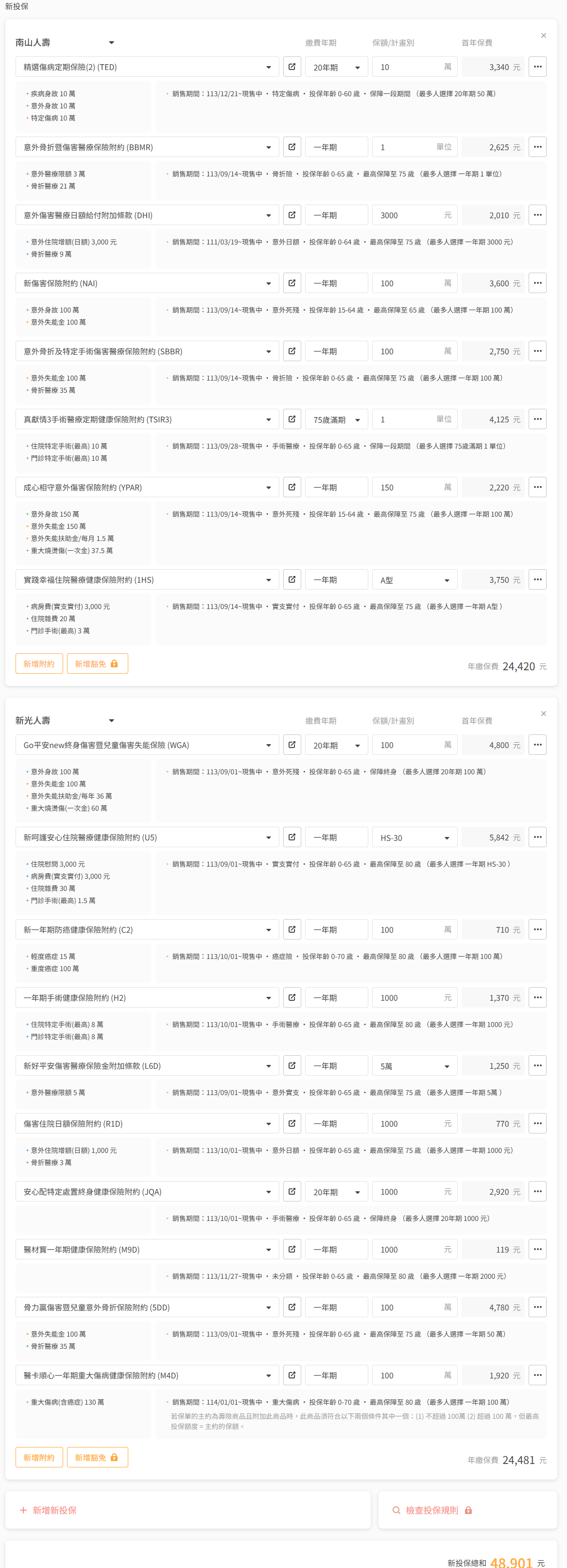Open 75歲滿期 payment term dropdown
Viewport: 567px width, 1568px height.
click(336, 420)
